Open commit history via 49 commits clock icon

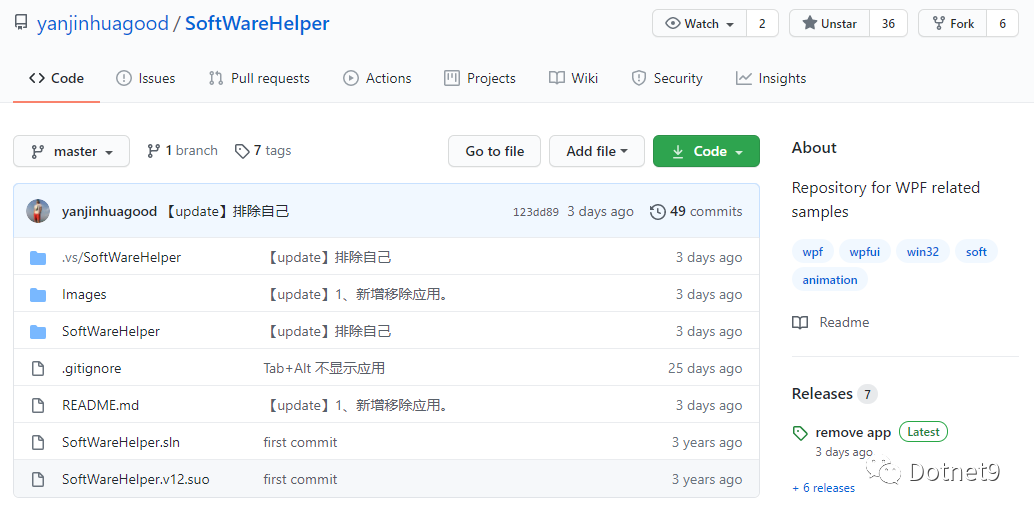(657, 212)
